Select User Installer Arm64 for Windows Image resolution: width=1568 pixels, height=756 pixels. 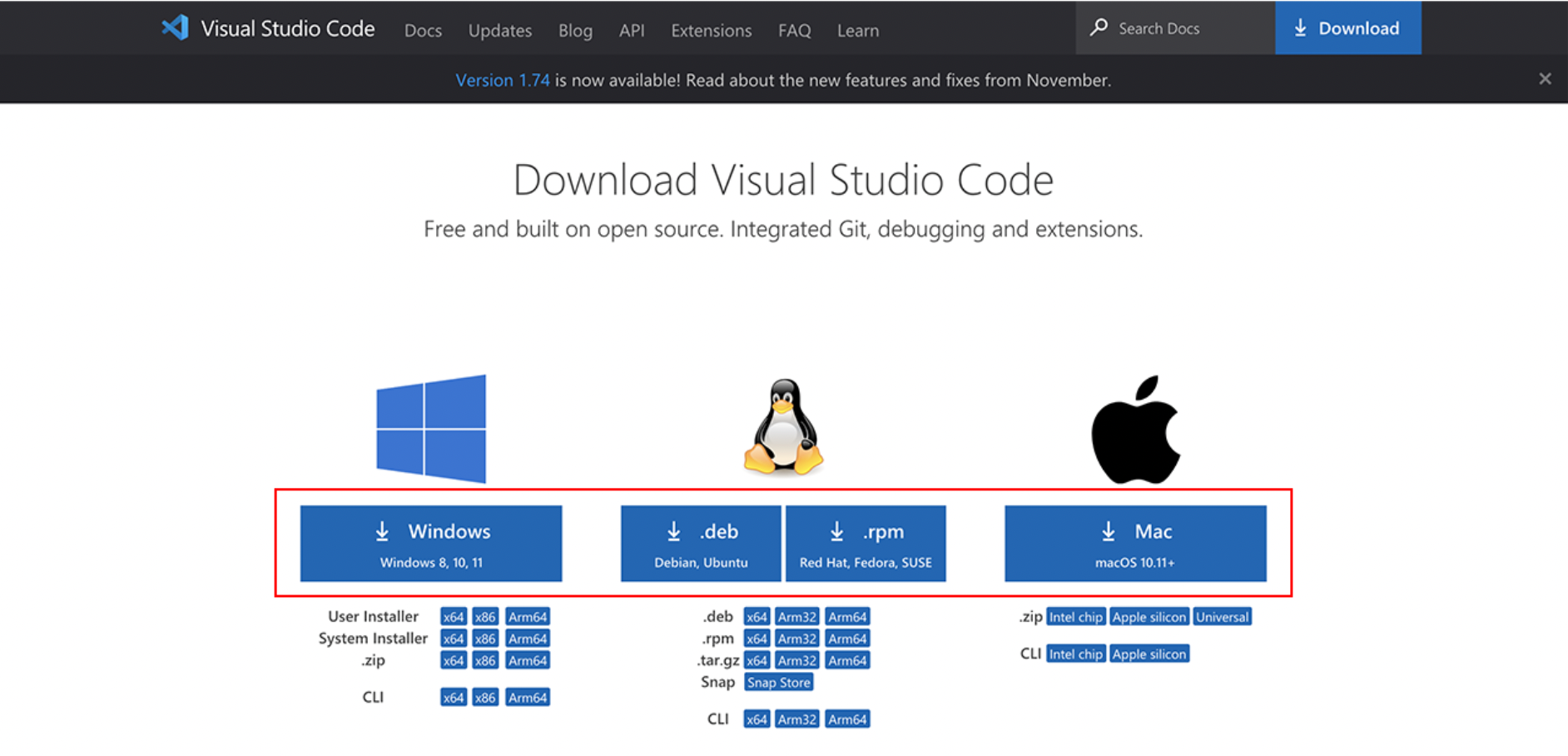[x=528, y=617]
